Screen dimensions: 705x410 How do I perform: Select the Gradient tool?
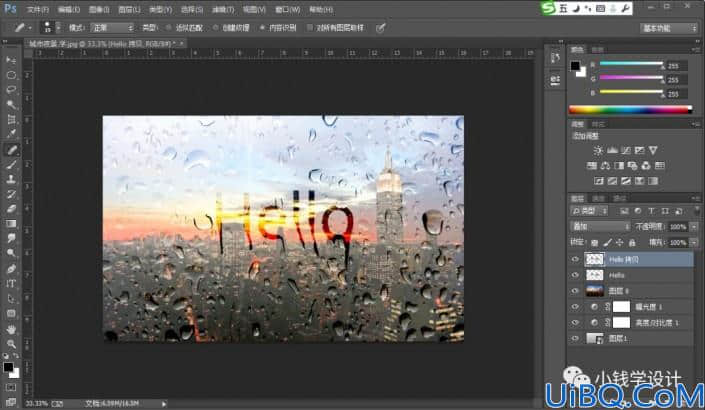(11, 224)
